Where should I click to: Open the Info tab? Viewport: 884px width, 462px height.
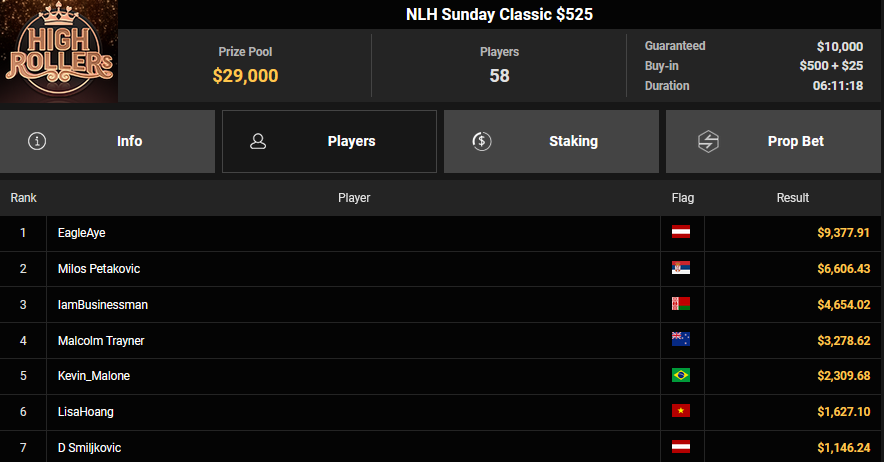108,141
